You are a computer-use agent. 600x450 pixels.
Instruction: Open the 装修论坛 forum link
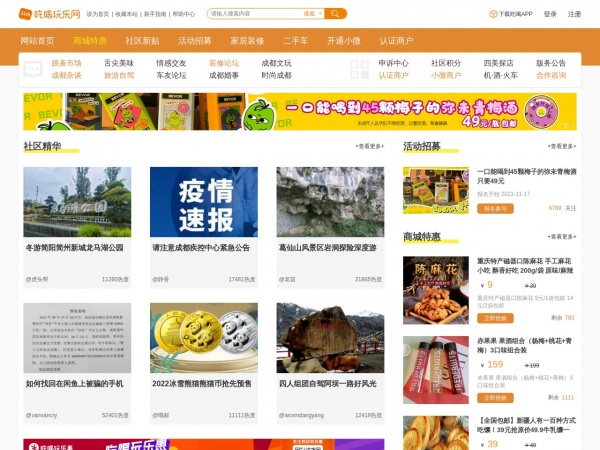224,63
